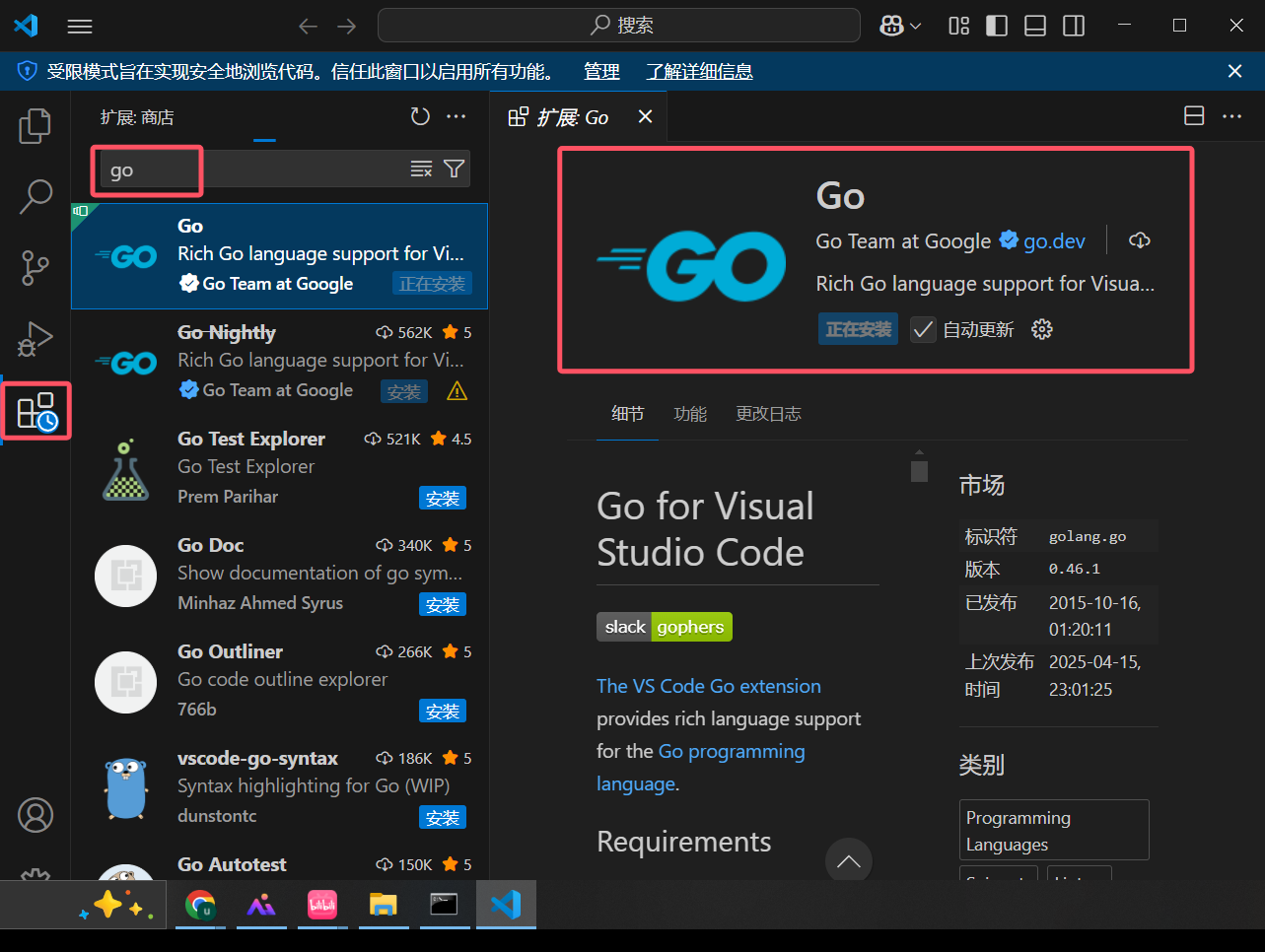Go forward with the right arrow
The height and width of the screenshot is (952, 1265).
point(346,27)
